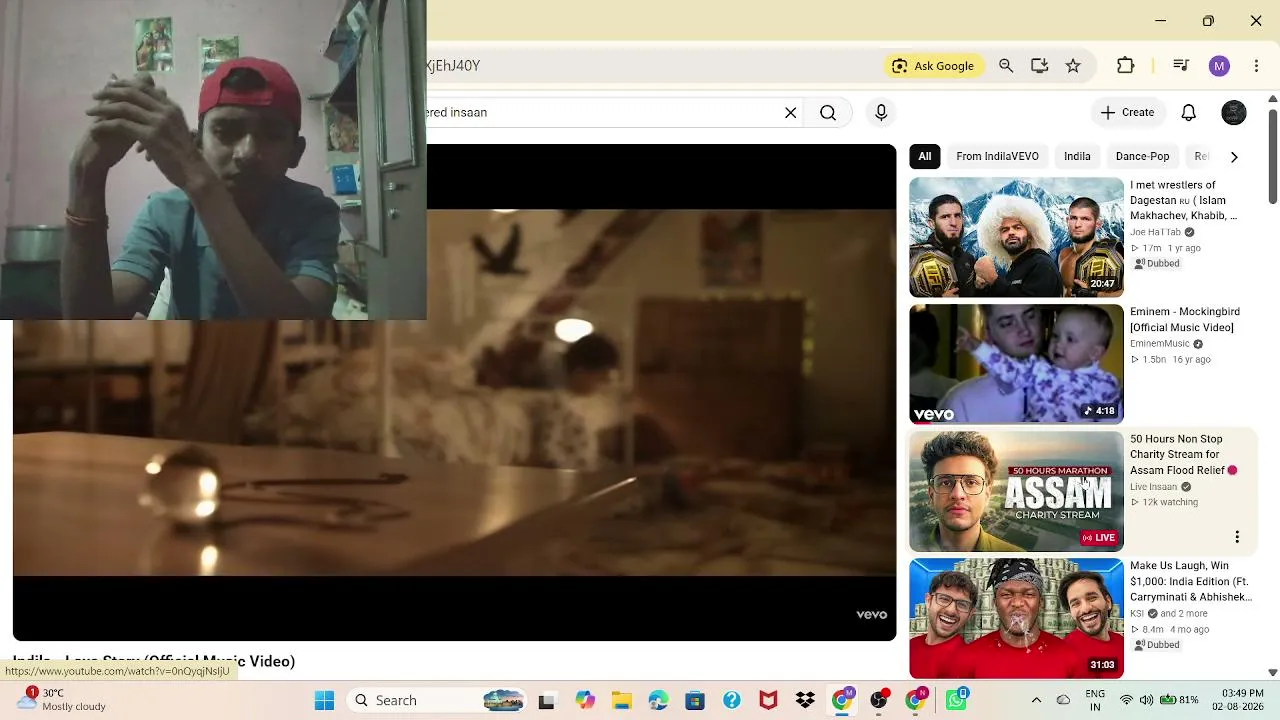Select the All filter chip
This screenshot has height=720, width=1280.
pos(925,156)
